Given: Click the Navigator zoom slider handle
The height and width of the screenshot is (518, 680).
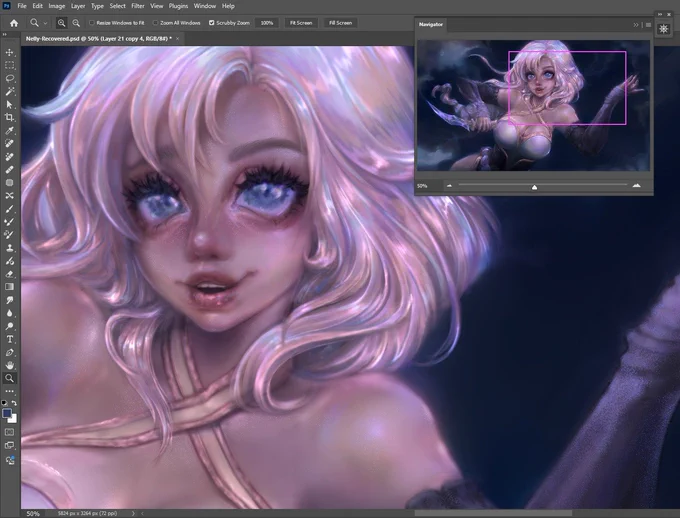Looking at the screenshot, I should point(534,187).
